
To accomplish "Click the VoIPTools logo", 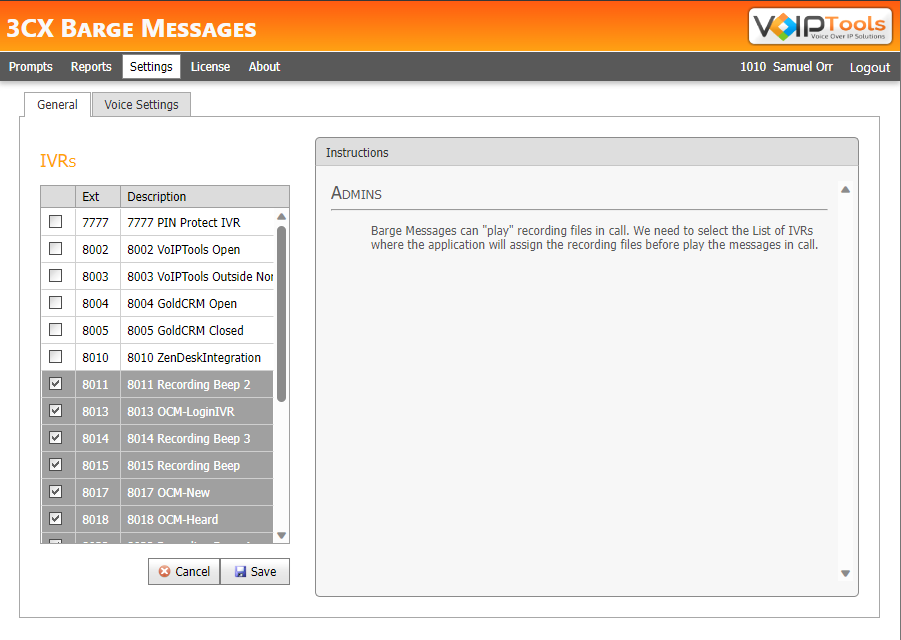I will click(x=820, y=26).
